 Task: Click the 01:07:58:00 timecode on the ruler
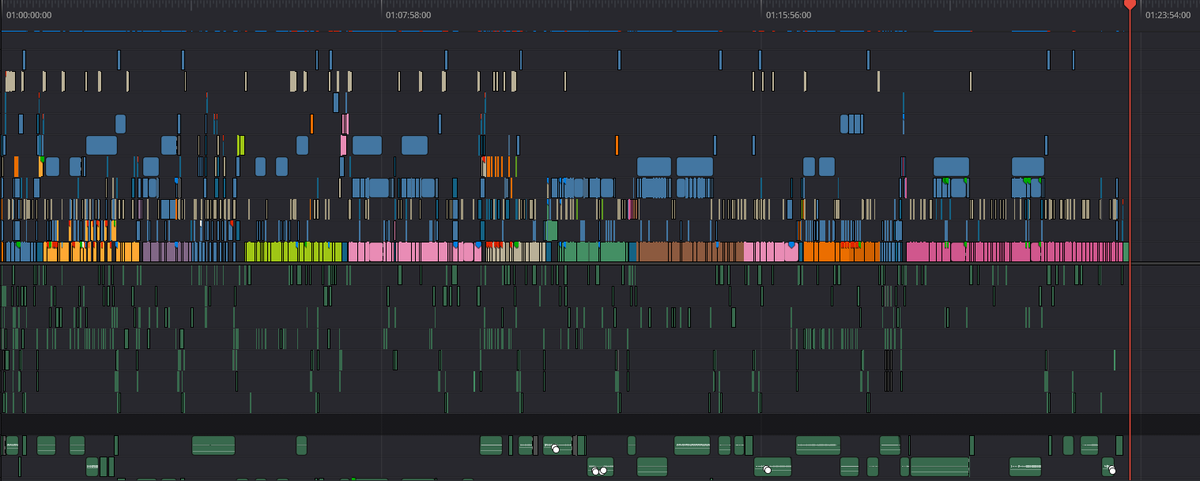(409, 16)
